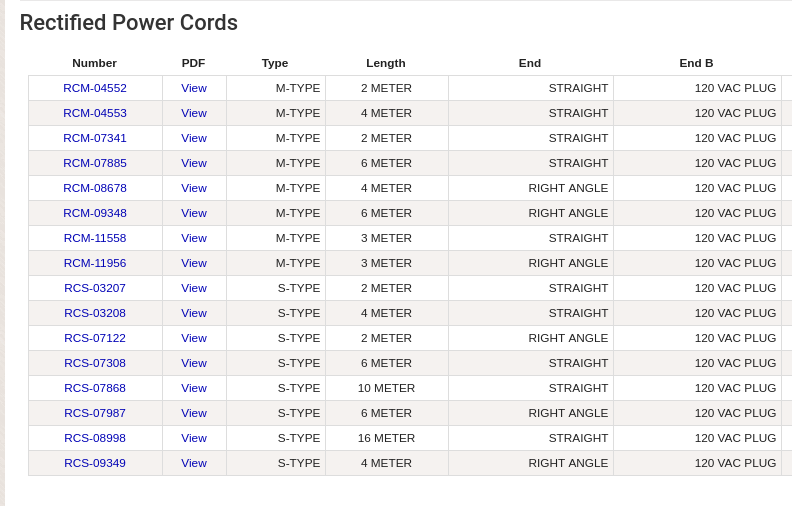Click the RCM-07341 part link

(x=95, y=138)
